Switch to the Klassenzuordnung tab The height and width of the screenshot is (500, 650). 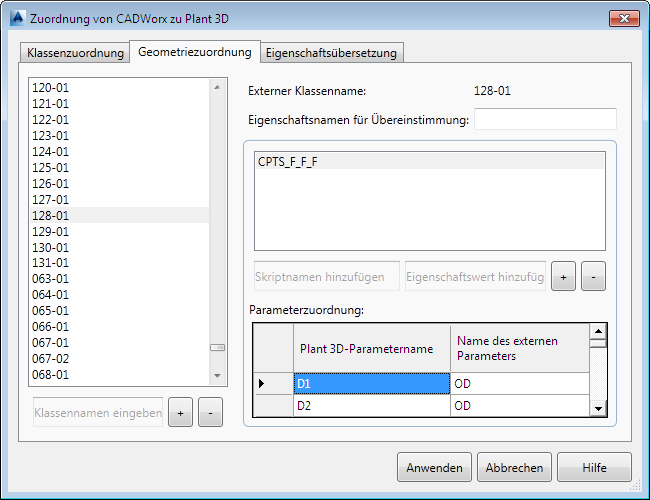(x=75, y=53)
